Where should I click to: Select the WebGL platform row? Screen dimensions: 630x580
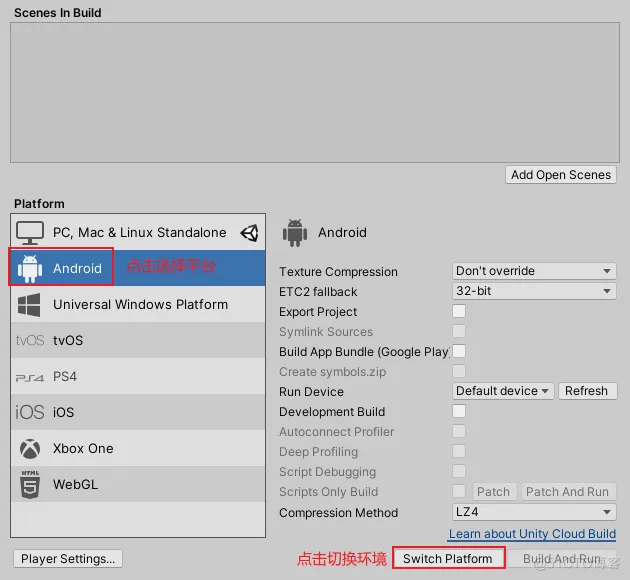138,484
